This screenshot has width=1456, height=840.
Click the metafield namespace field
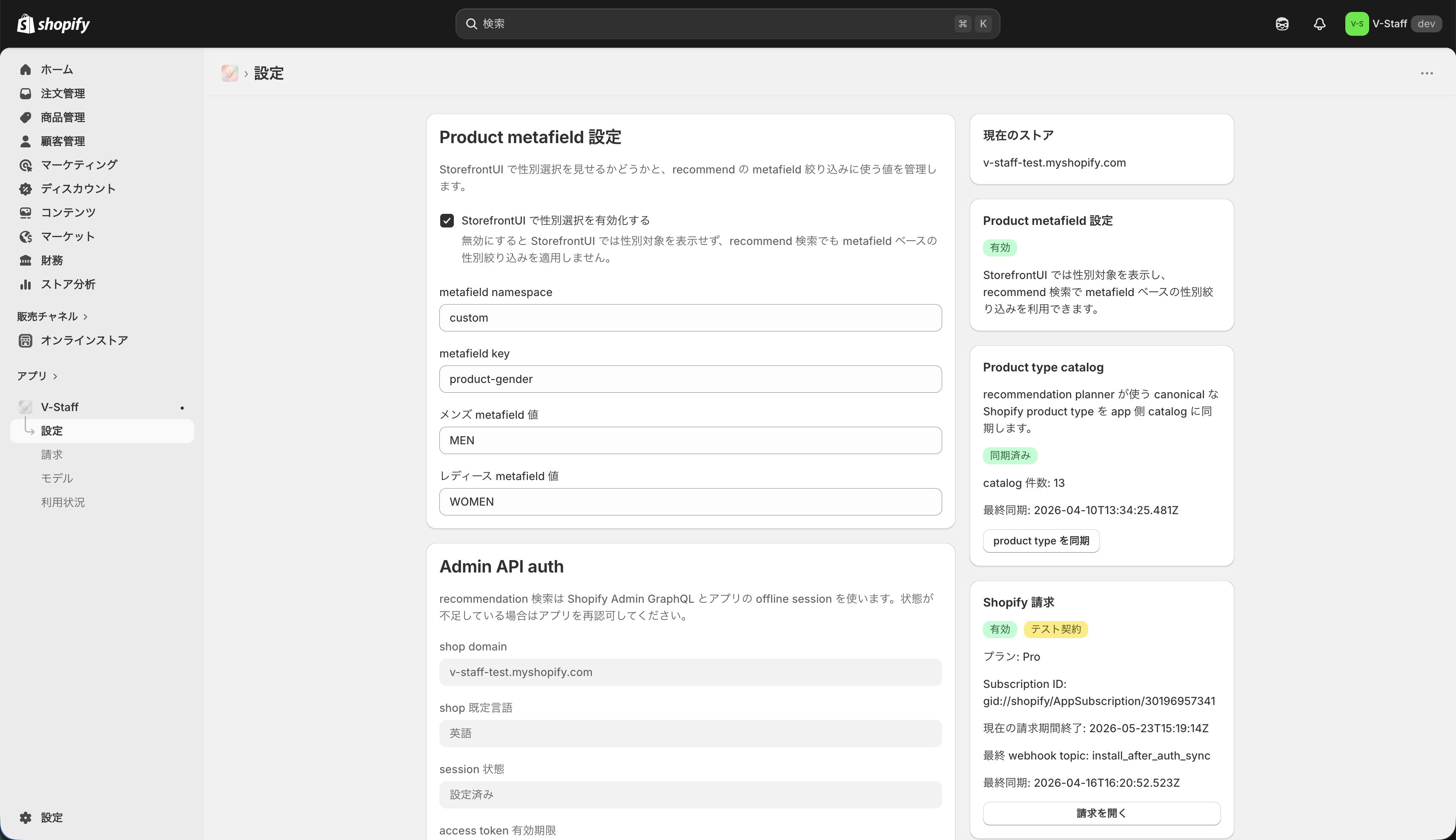tap(690, 318)
